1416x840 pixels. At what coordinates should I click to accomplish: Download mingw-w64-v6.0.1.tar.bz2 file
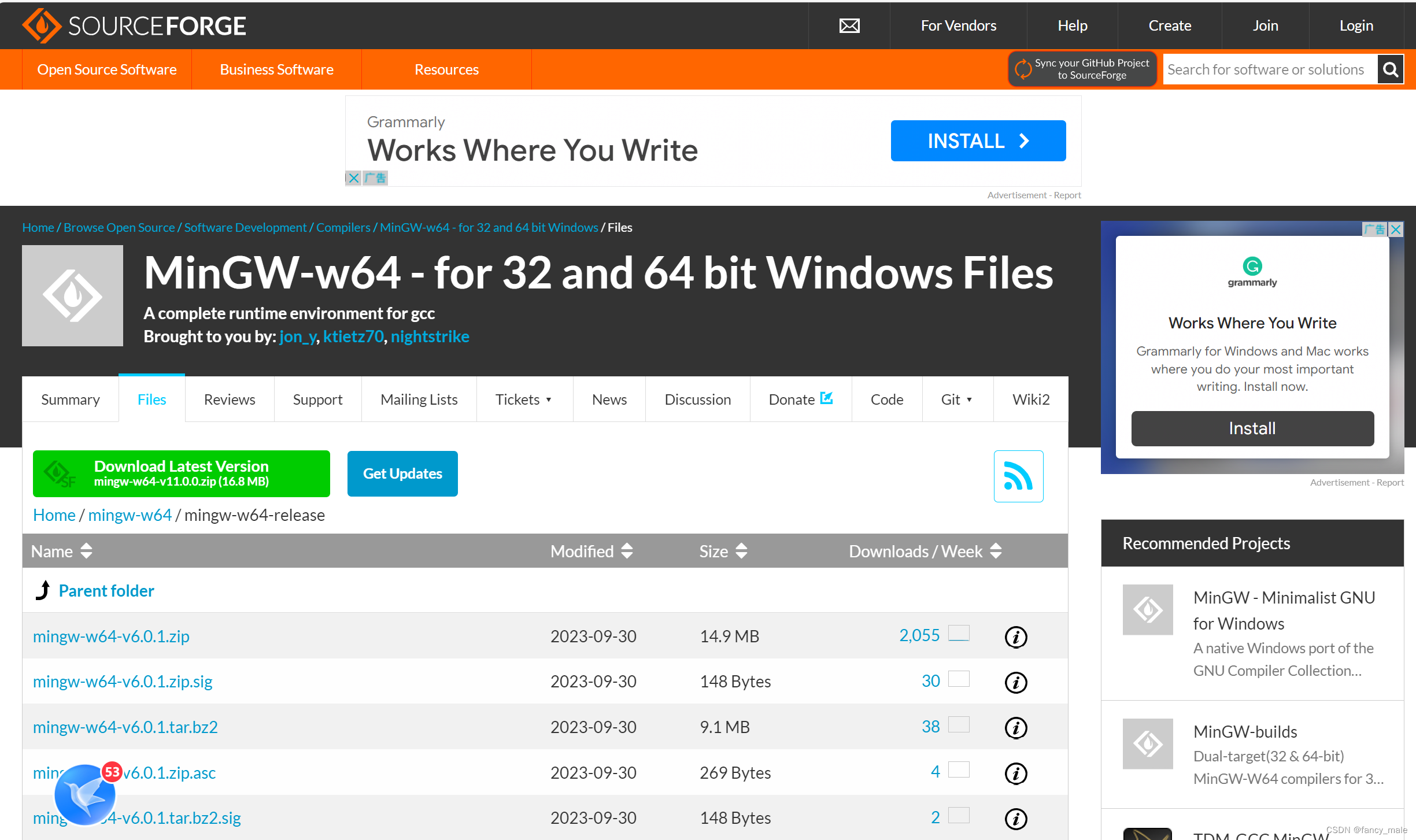125,727
